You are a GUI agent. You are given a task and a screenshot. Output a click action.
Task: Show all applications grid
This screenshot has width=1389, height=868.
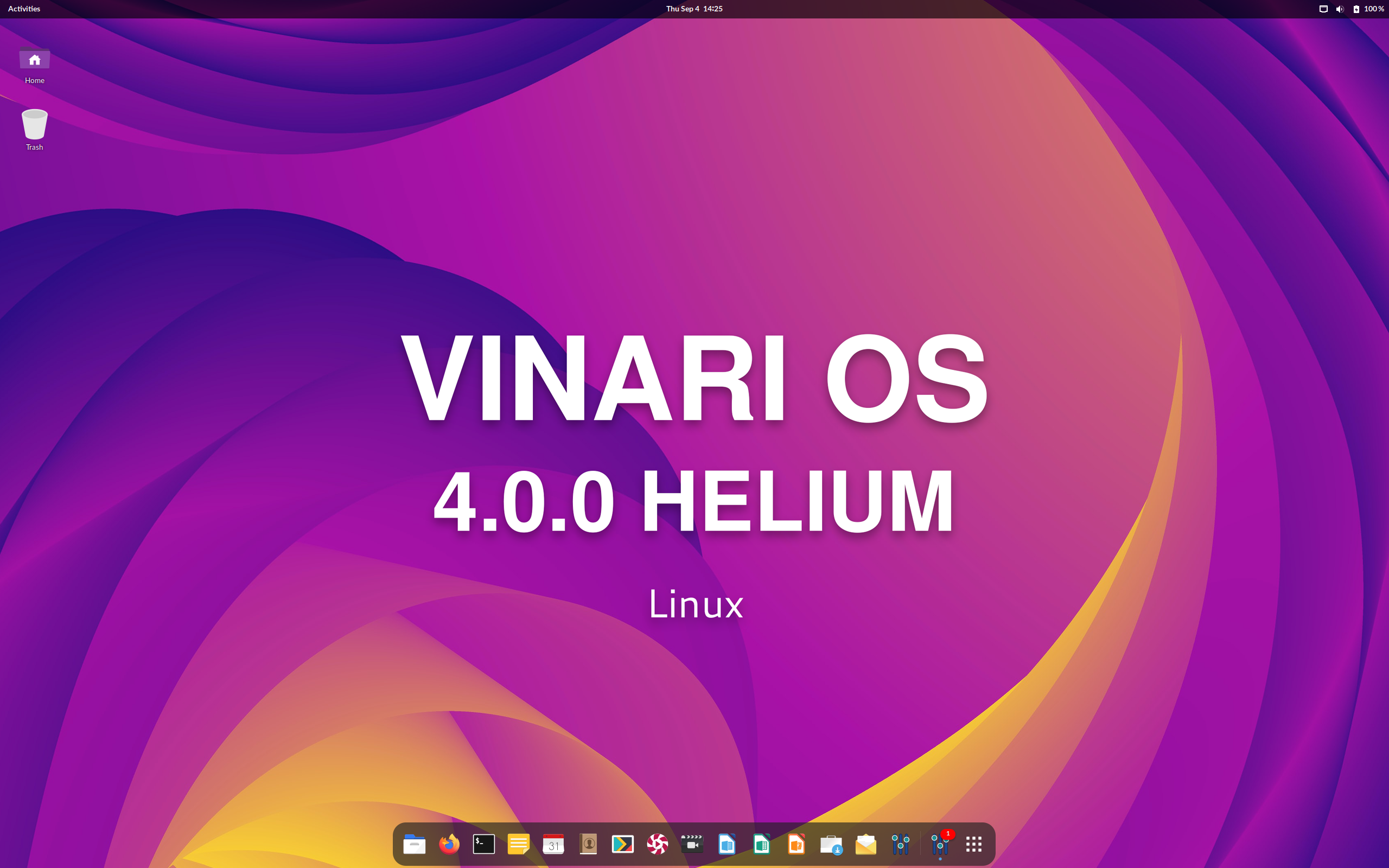(x=974, y=844)
